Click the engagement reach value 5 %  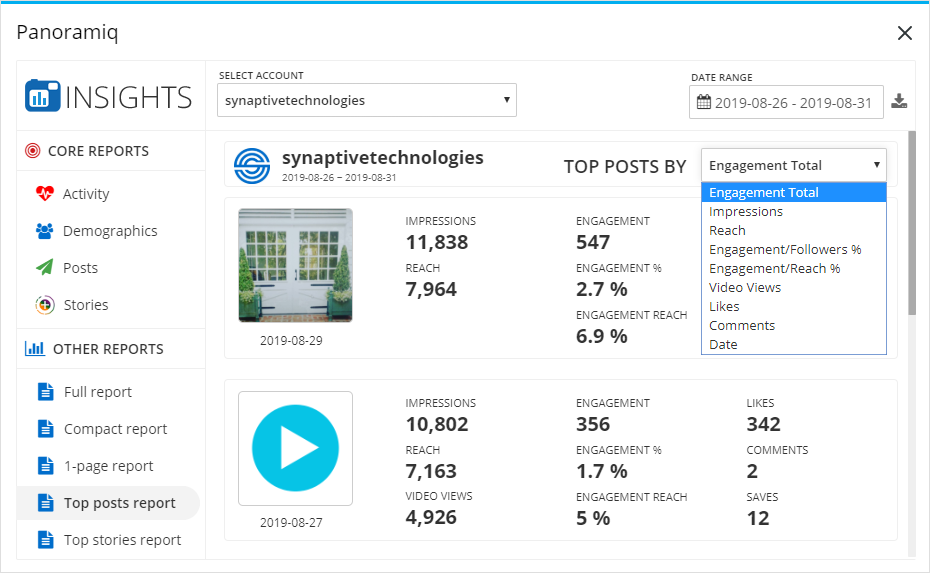click(593, 518)
